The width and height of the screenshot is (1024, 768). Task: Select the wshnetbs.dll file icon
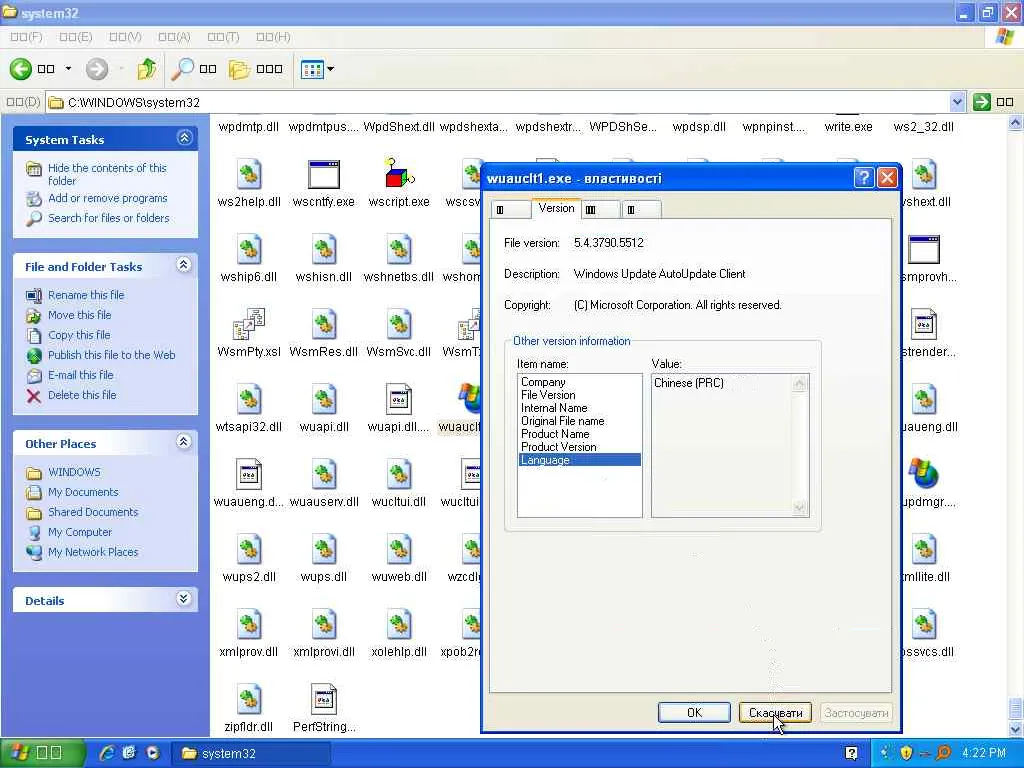coord(399,250)
